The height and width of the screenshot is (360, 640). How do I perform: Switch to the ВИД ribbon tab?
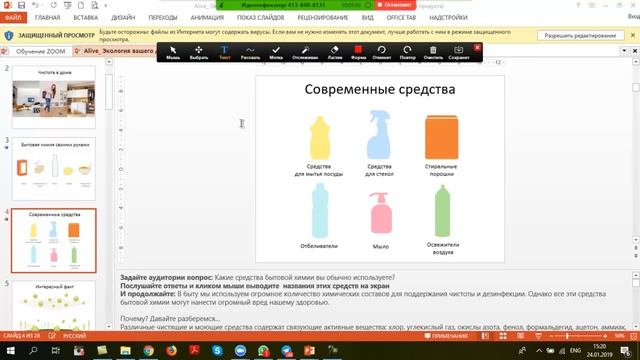[x=367, y=18]
